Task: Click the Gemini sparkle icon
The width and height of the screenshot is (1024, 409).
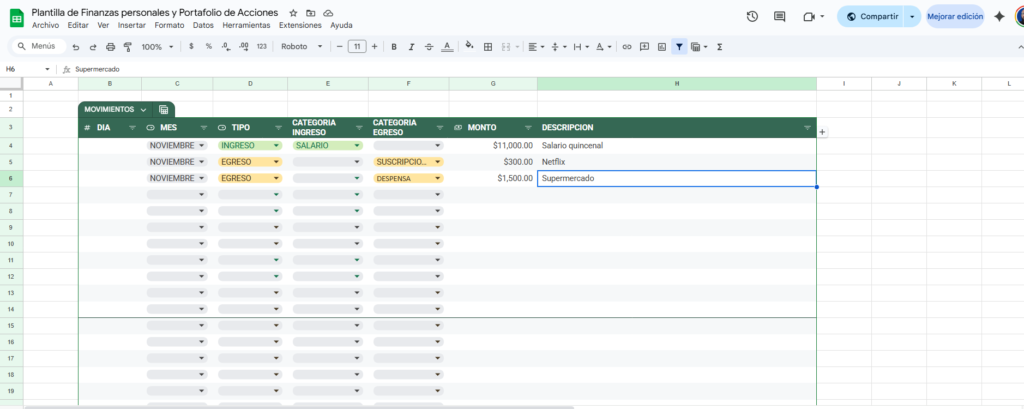Action: click(998, 16)
